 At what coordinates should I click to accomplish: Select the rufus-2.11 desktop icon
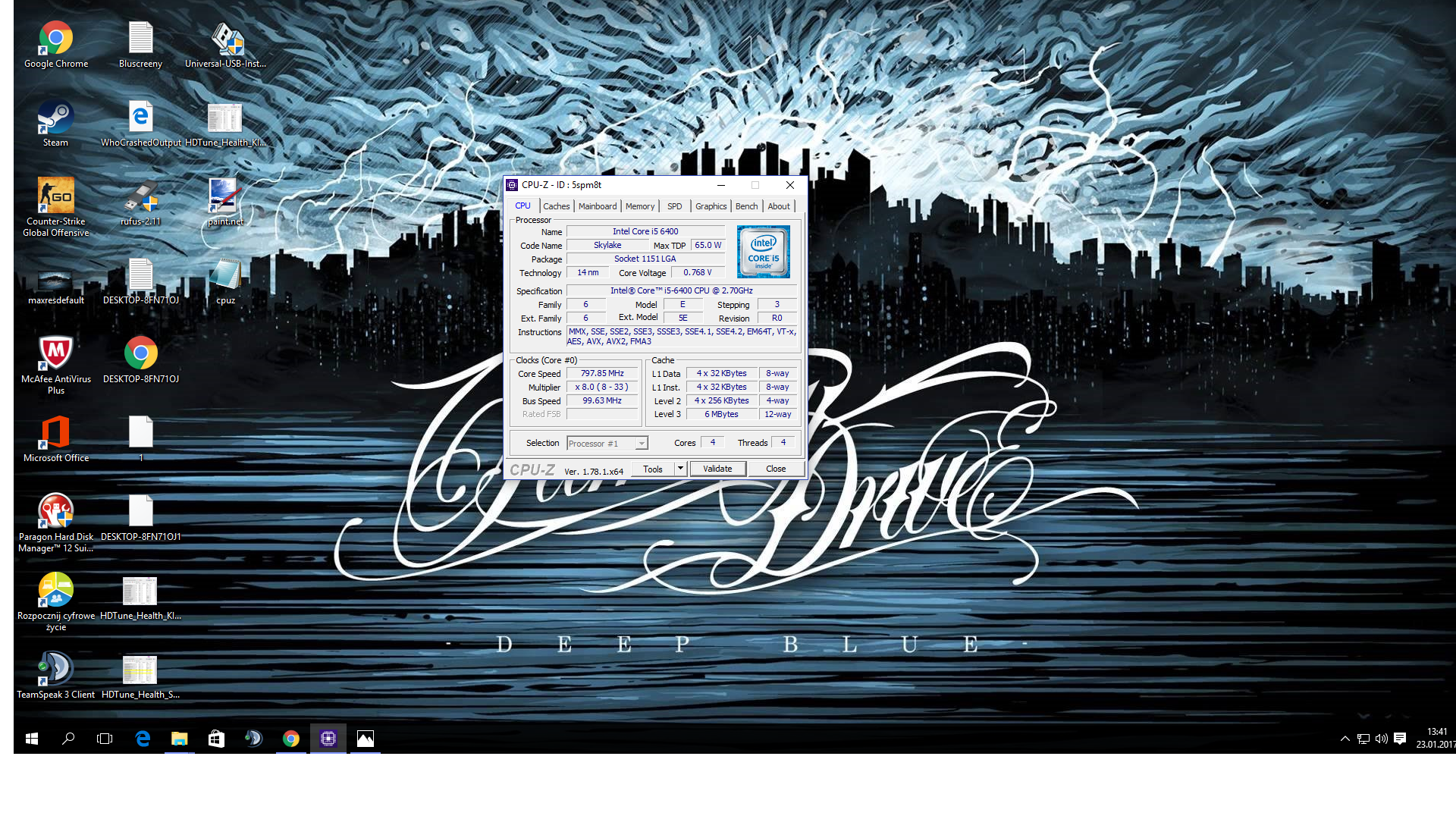click(140, 202)
